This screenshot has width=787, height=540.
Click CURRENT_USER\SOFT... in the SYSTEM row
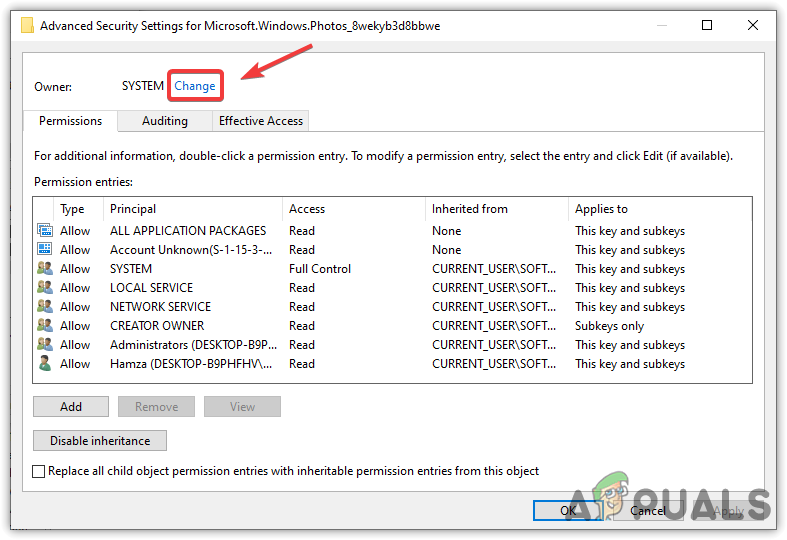(x=494, y=269)
